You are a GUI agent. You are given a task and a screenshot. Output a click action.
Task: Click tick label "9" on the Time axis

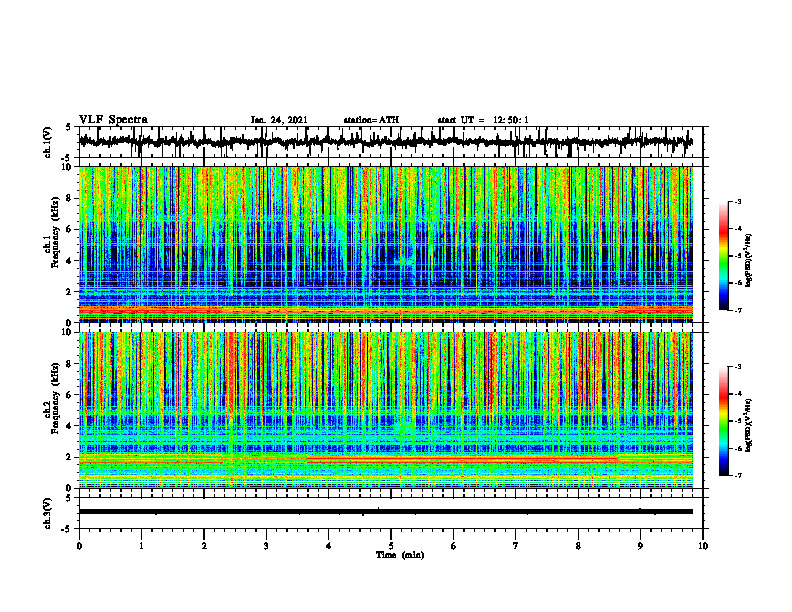pos(640,546)
